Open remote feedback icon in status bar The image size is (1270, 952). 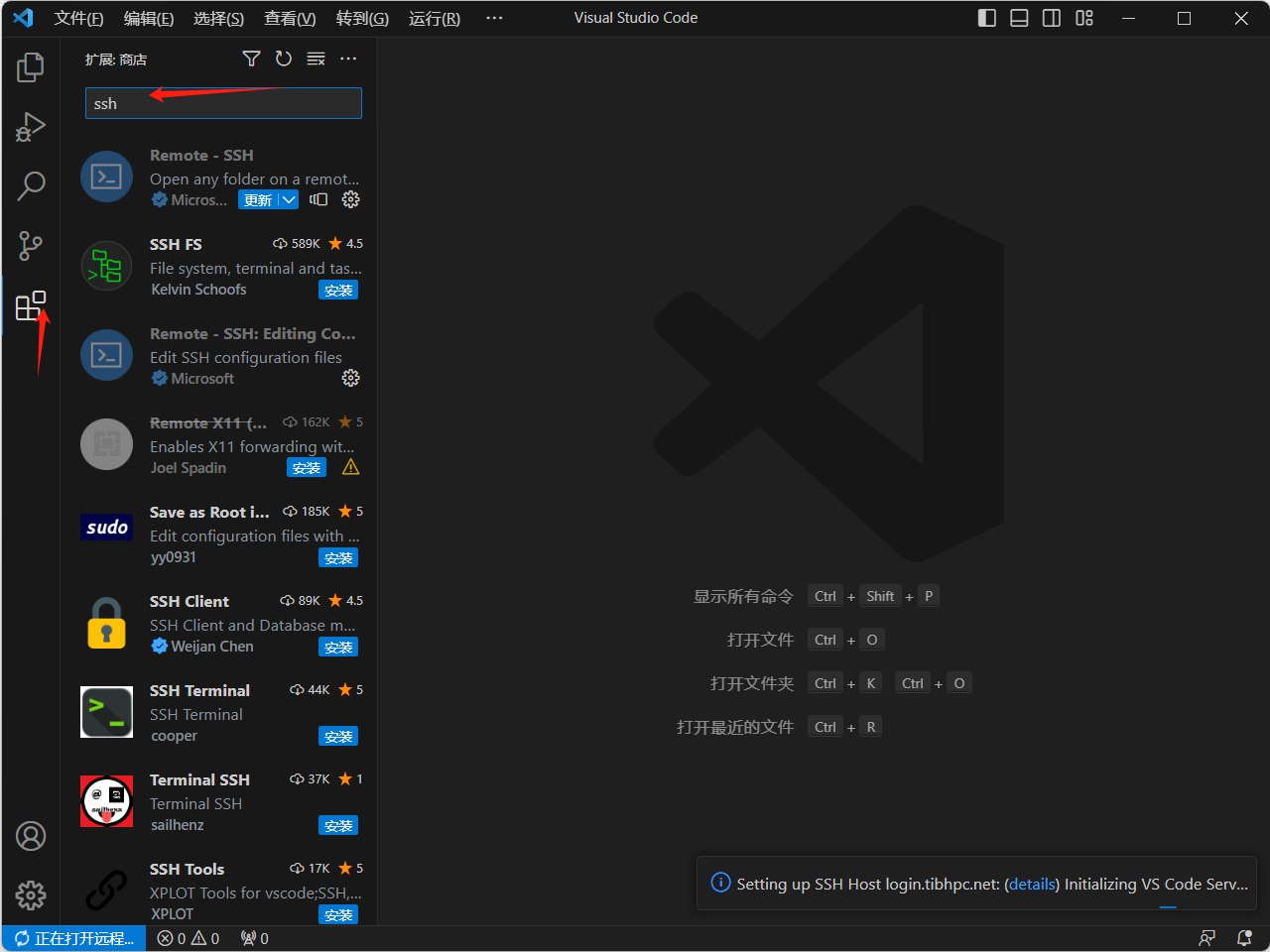(x=1207, y=938)
